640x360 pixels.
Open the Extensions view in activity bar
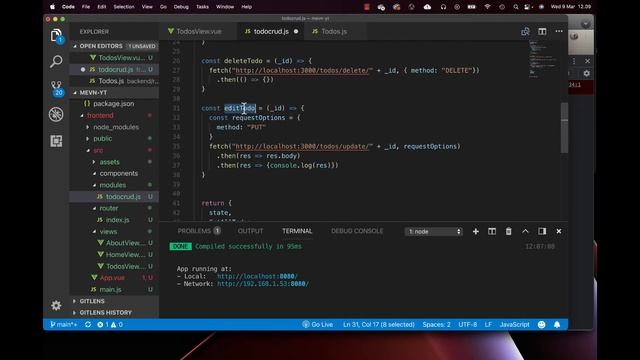point(56,141)
